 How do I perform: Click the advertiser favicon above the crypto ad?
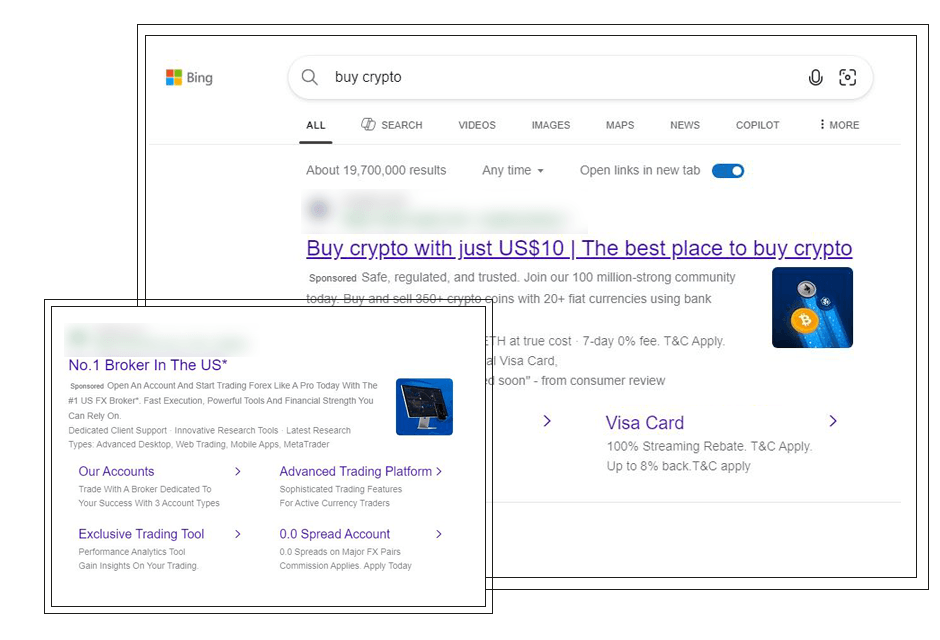click(x=319, y=209)
